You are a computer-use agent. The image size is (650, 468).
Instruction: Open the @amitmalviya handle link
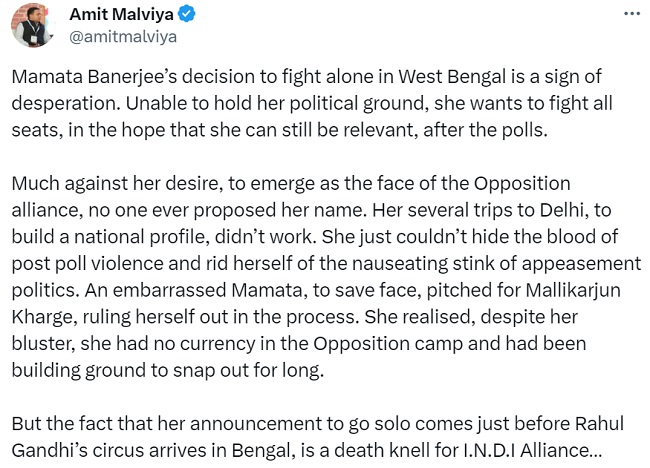point(123,37)
